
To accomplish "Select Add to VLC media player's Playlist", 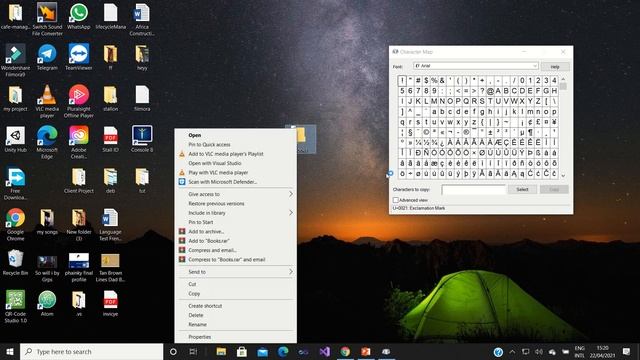I will (x=236, y=154).
